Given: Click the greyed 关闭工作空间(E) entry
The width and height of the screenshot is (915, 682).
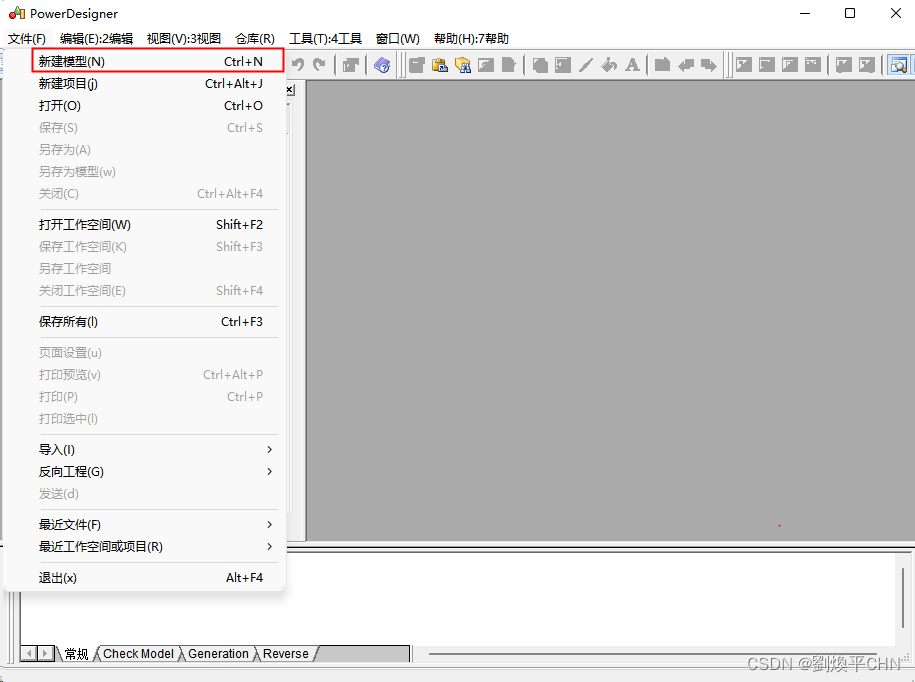Looking at the screenshot, I should pyautogui.click(x=151, y=291).
